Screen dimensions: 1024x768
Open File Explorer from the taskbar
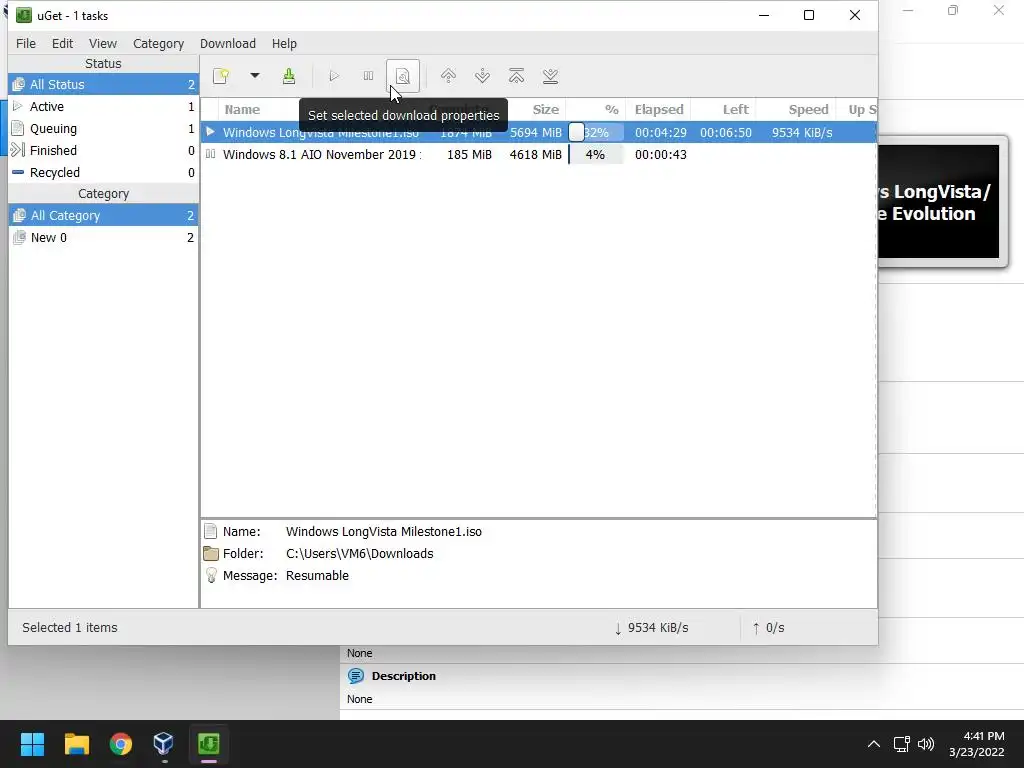click(x=76, y=744)
